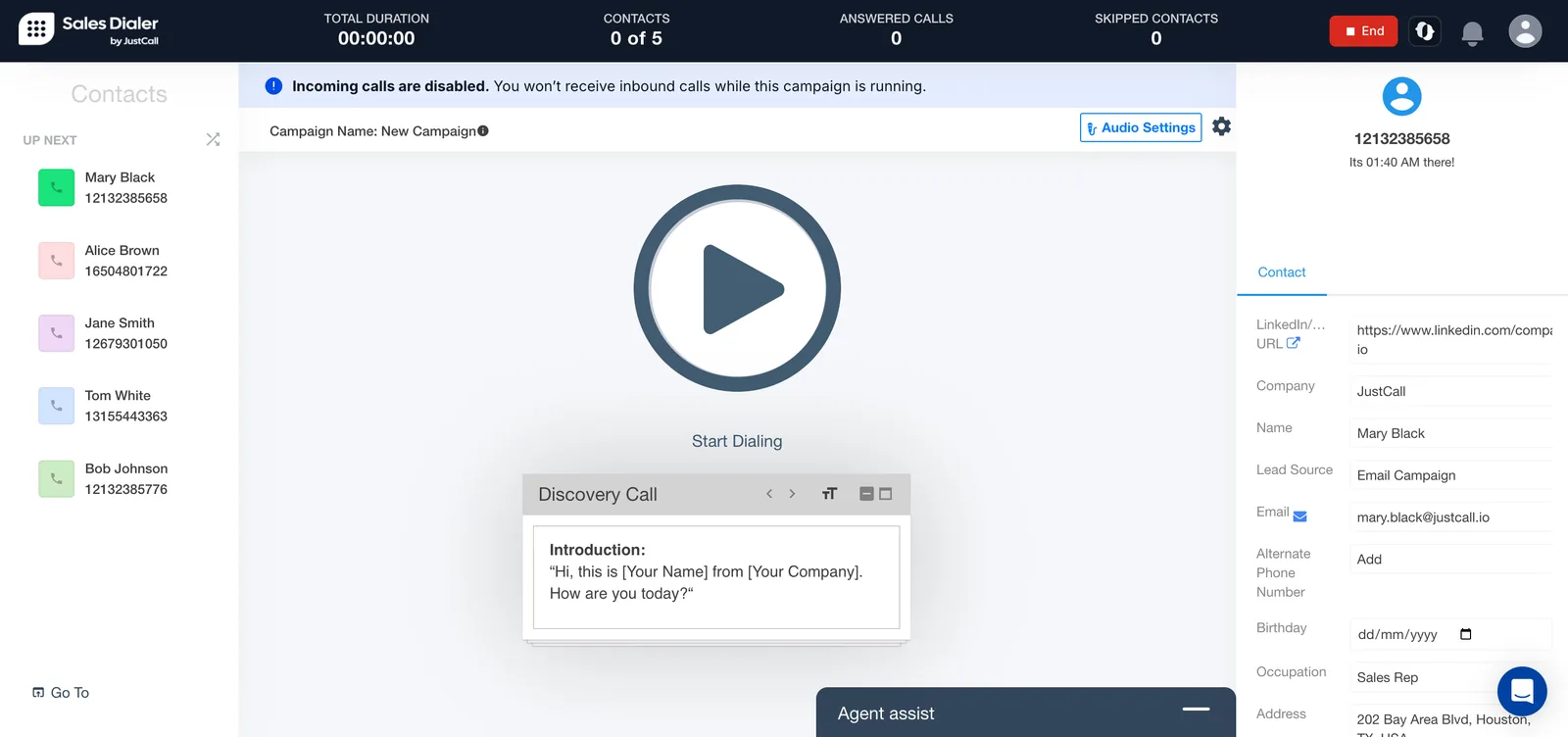Show the campaign name info tooltip icon
The image size is (1568, 737).
point(483,131)
